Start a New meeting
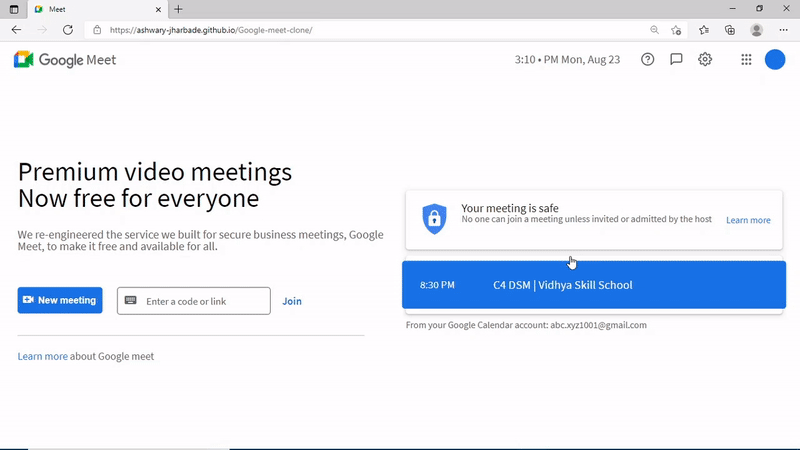Image resolution: width=800 pixels, height=450 pixels. (60, 301)
